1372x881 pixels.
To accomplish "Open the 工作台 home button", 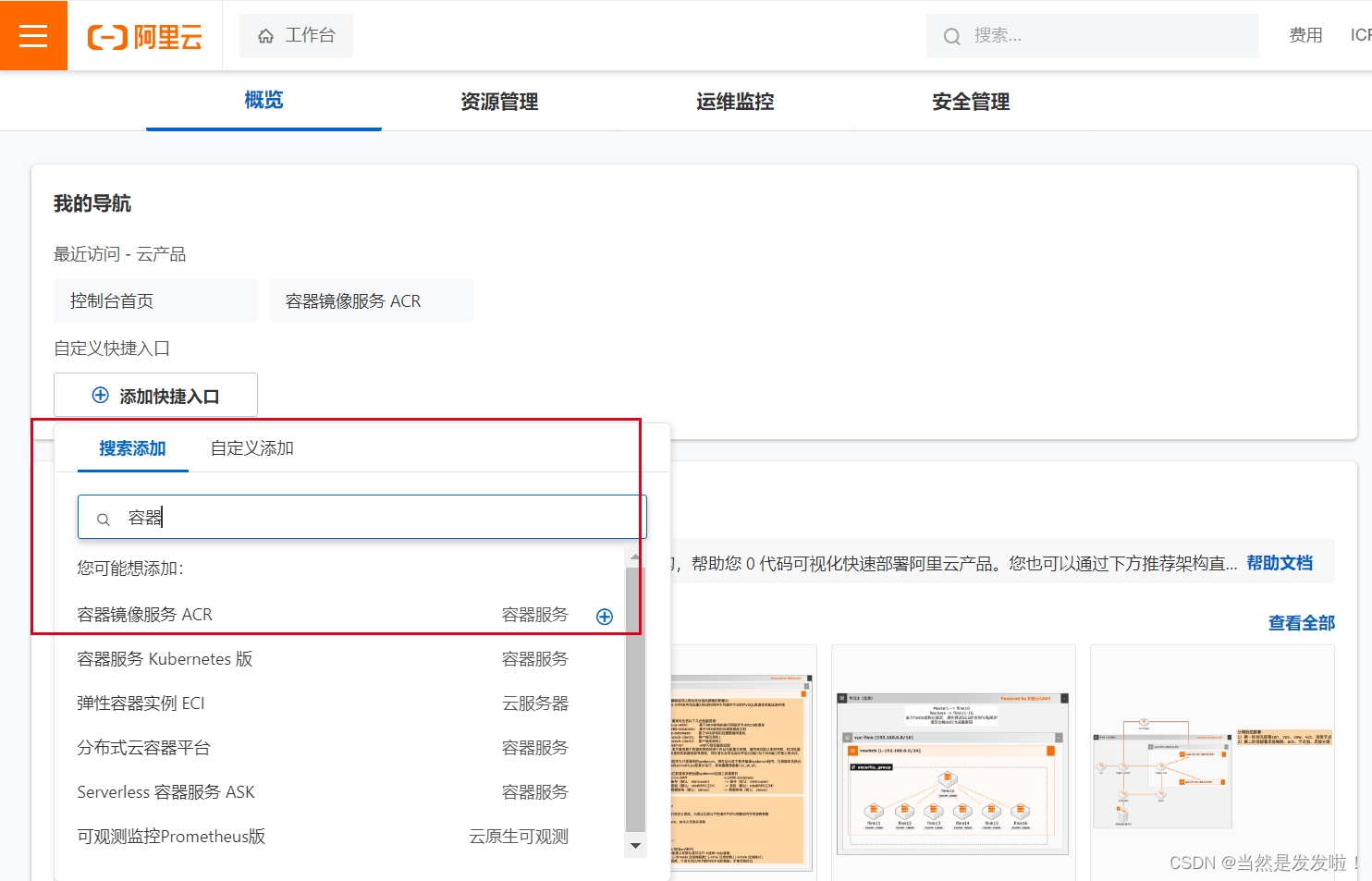I will point(296,35).
